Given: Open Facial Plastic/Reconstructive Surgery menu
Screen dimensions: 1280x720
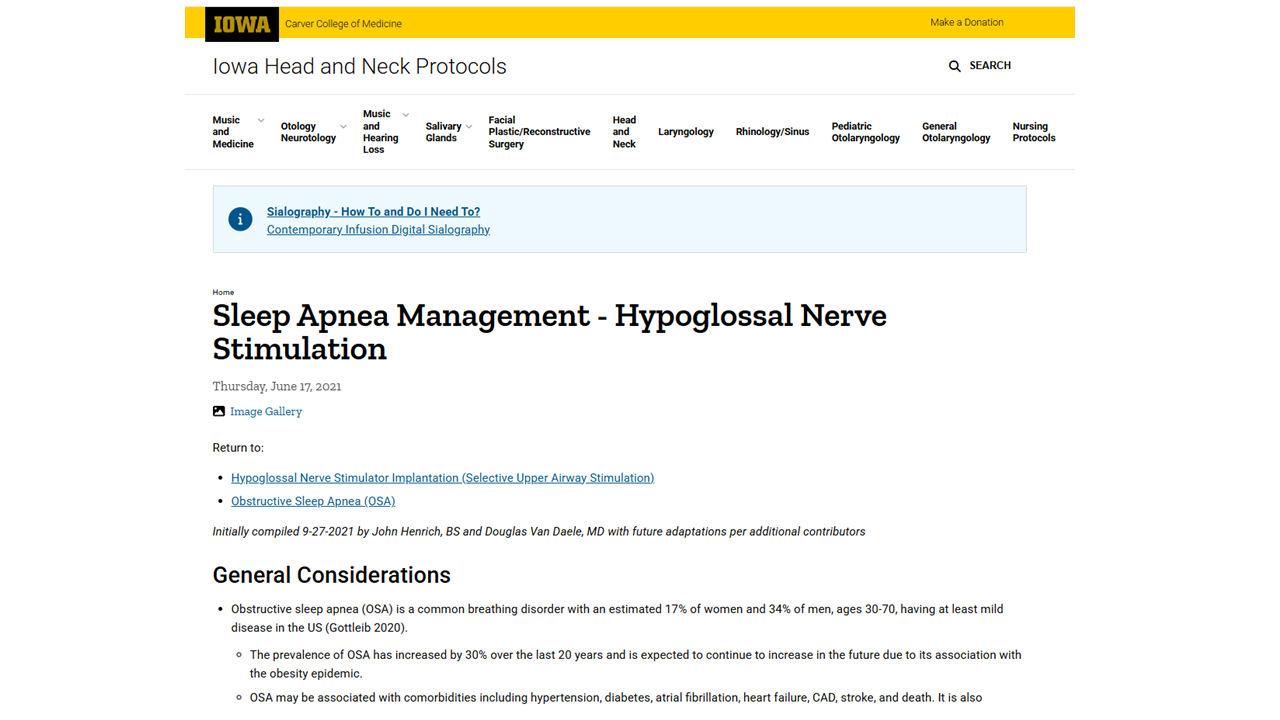Looking at the screenshot, I should [539, 132].
